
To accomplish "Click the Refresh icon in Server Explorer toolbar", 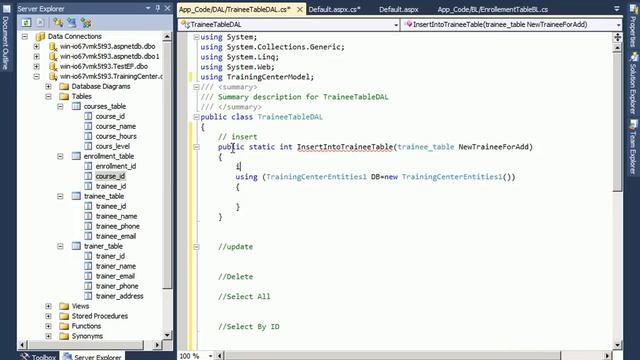I will [26, 22].
